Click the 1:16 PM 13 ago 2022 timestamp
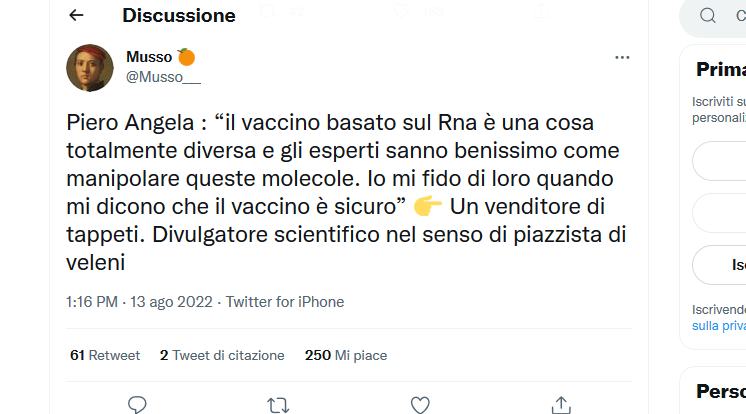 pyautogui.click(x=141, y=302)
